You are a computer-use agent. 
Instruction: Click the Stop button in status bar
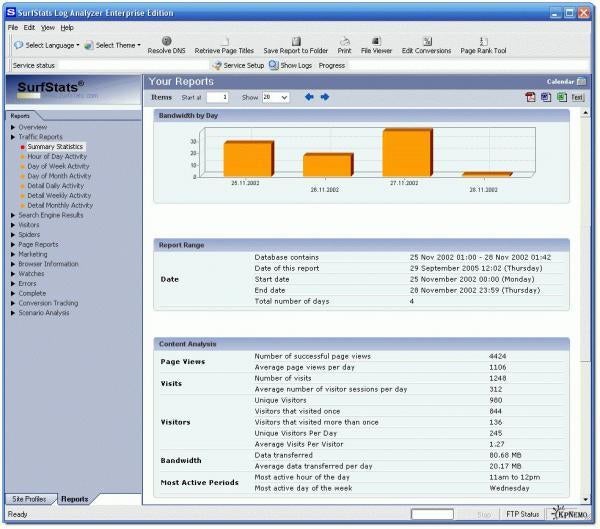click(484, 514)
